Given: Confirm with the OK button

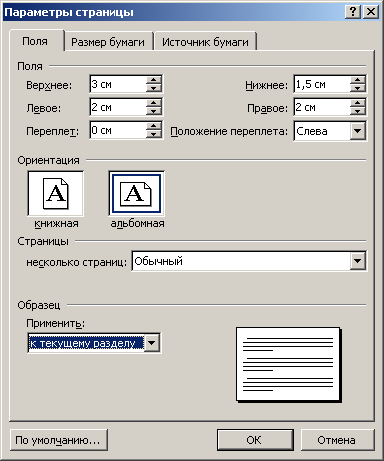Looking at the screenshot, I should coord(255,440).
